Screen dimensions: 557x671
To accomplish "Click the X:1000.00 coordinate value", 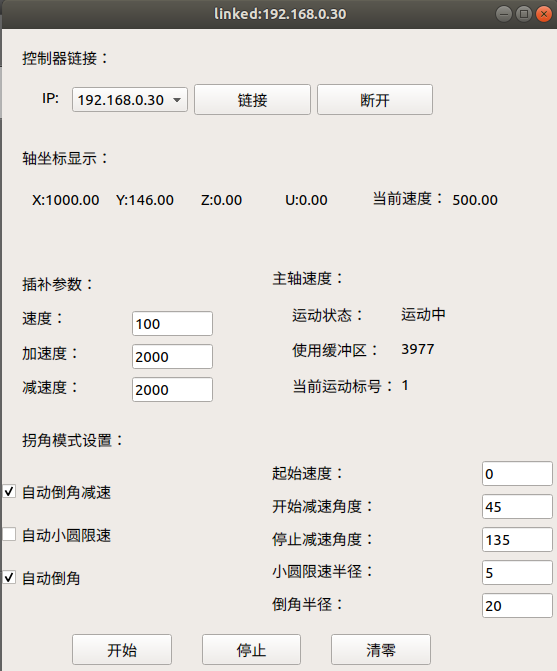I will (65, 200).
